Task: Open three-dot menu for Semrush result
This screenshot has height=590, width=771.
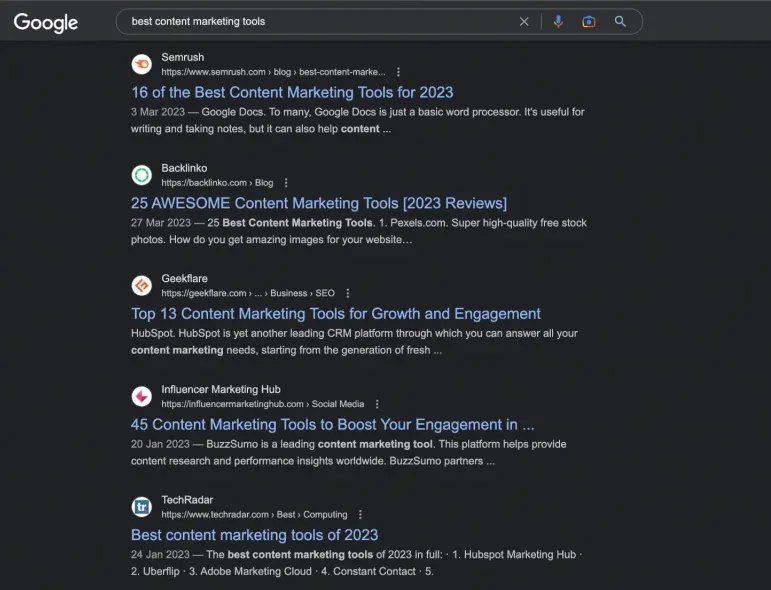Action: click(399, 72)
